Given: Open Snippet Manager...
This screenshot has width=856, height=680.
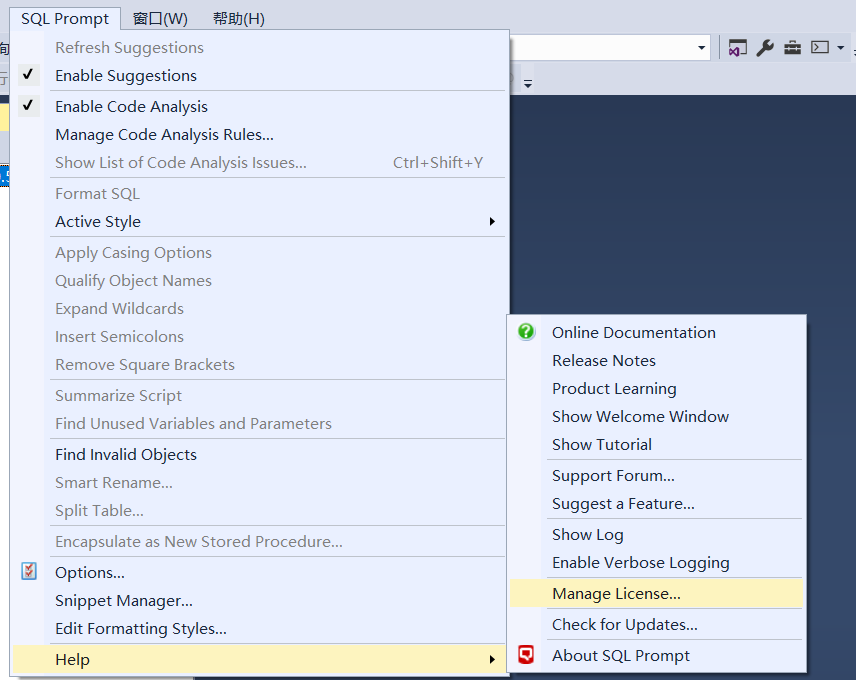Looking at the screenshot, I should pos(124,600).
